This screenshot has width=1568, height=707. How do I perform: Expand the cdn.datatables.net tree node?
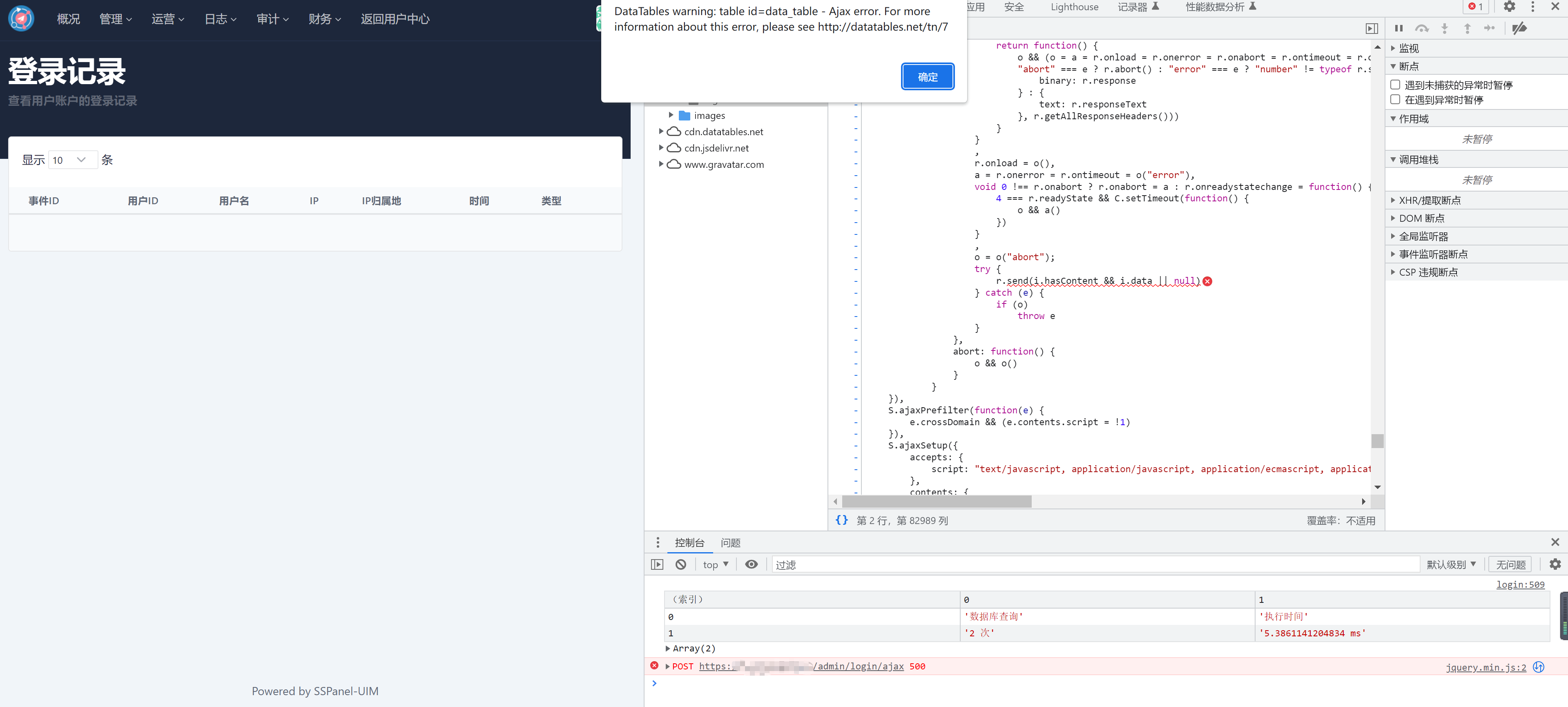[661, 131]
